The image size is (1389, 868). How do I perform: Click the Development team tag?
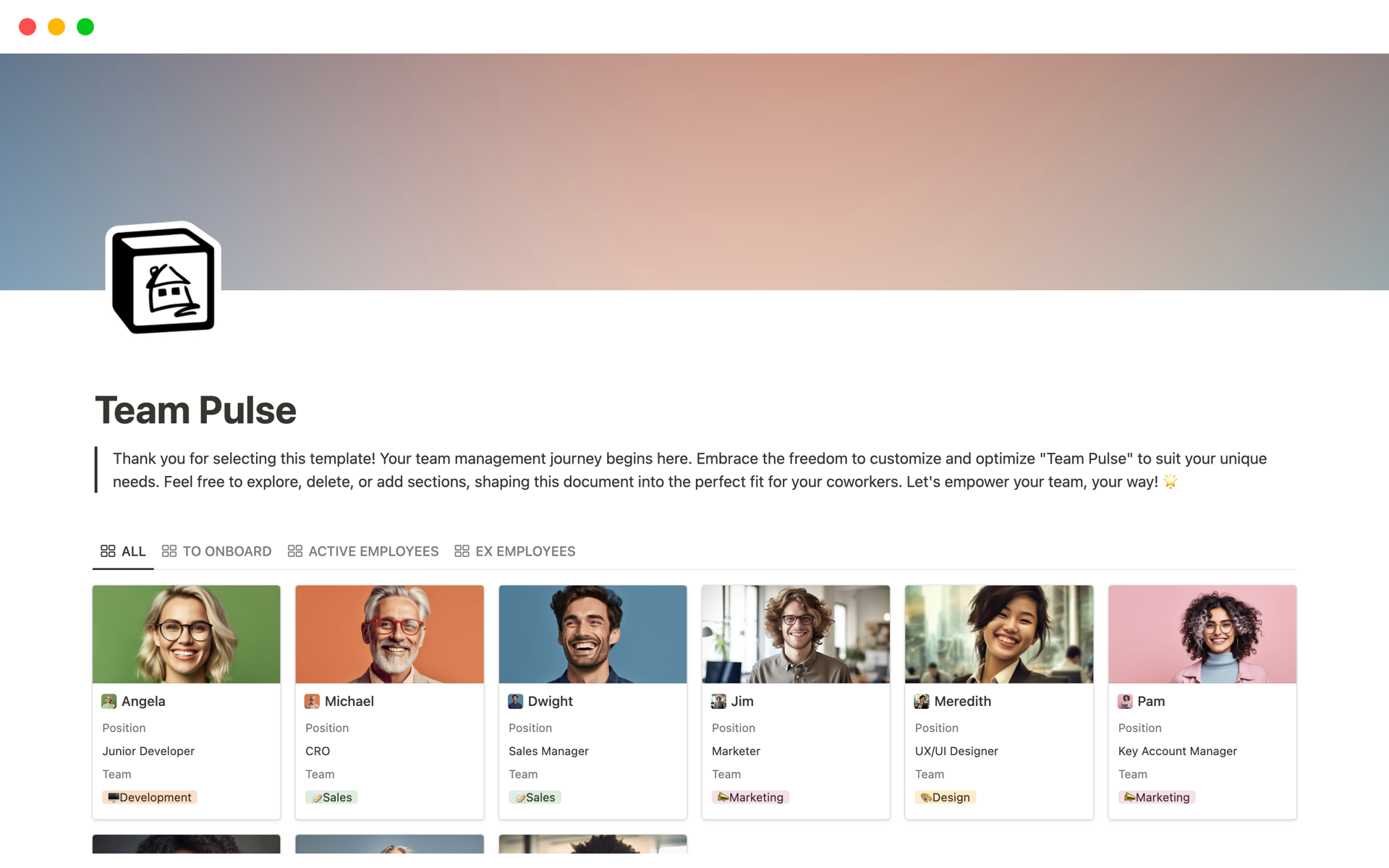click(x=150, y=797)
